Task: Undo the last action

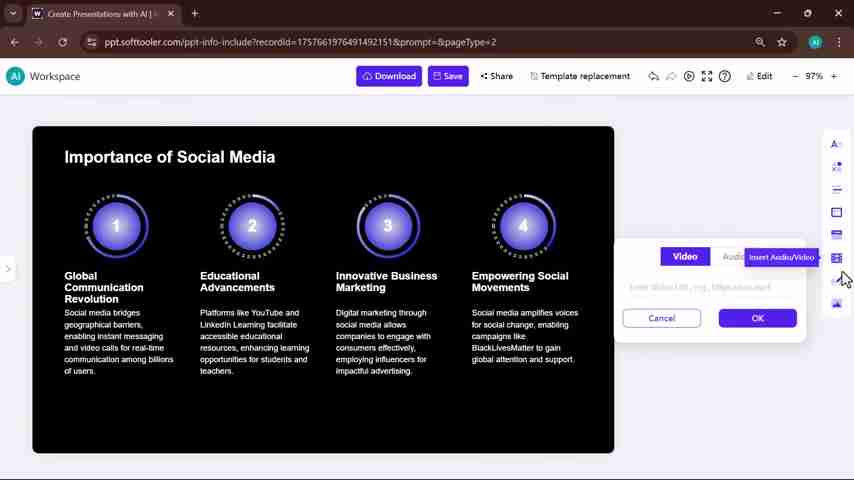Action: 653,76
